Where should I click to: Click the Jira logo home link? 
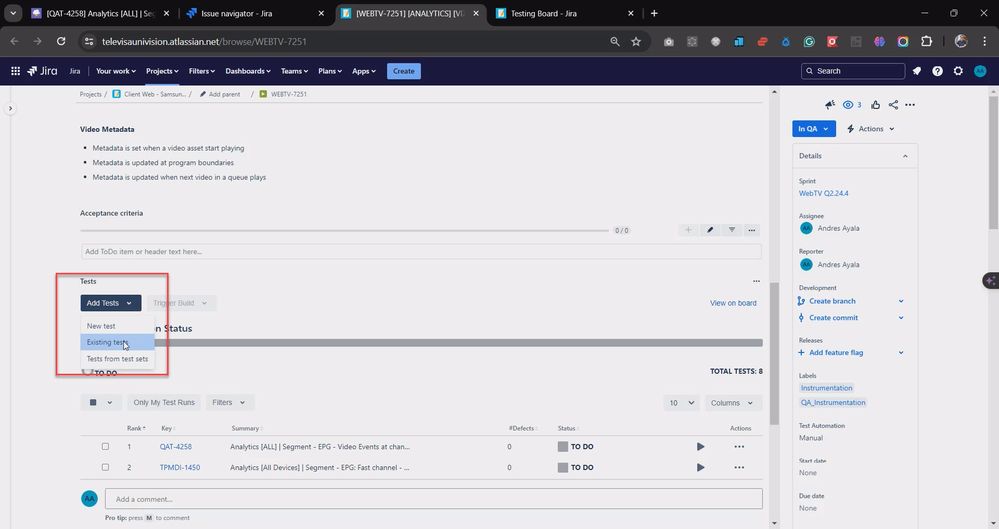(x=43, y=71)
